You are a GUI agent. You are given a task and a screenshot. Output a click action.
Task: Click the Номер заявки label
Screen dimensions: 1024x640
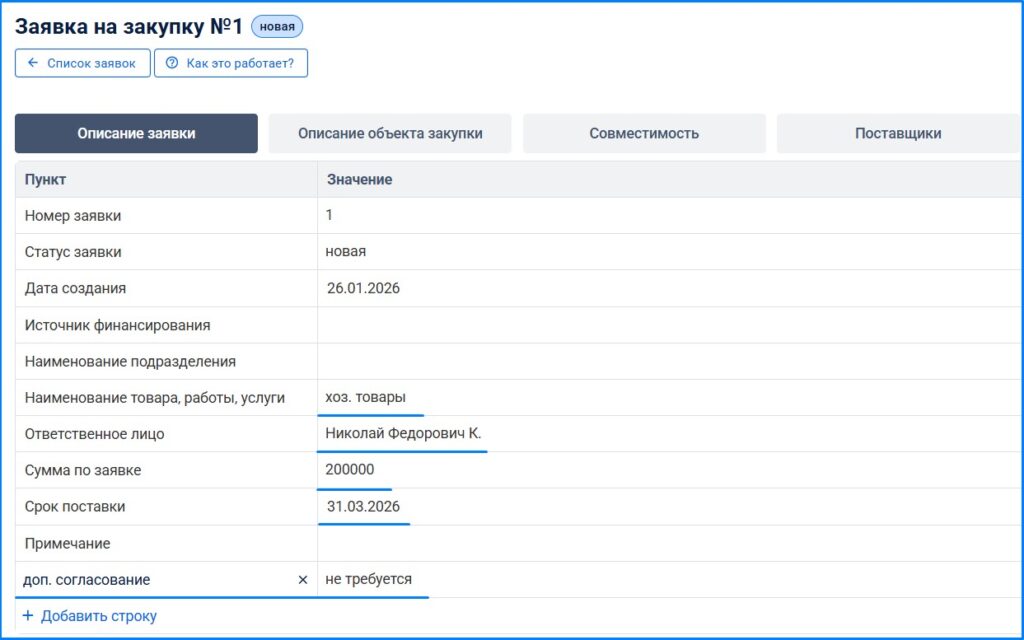click(x=72, y=216)
